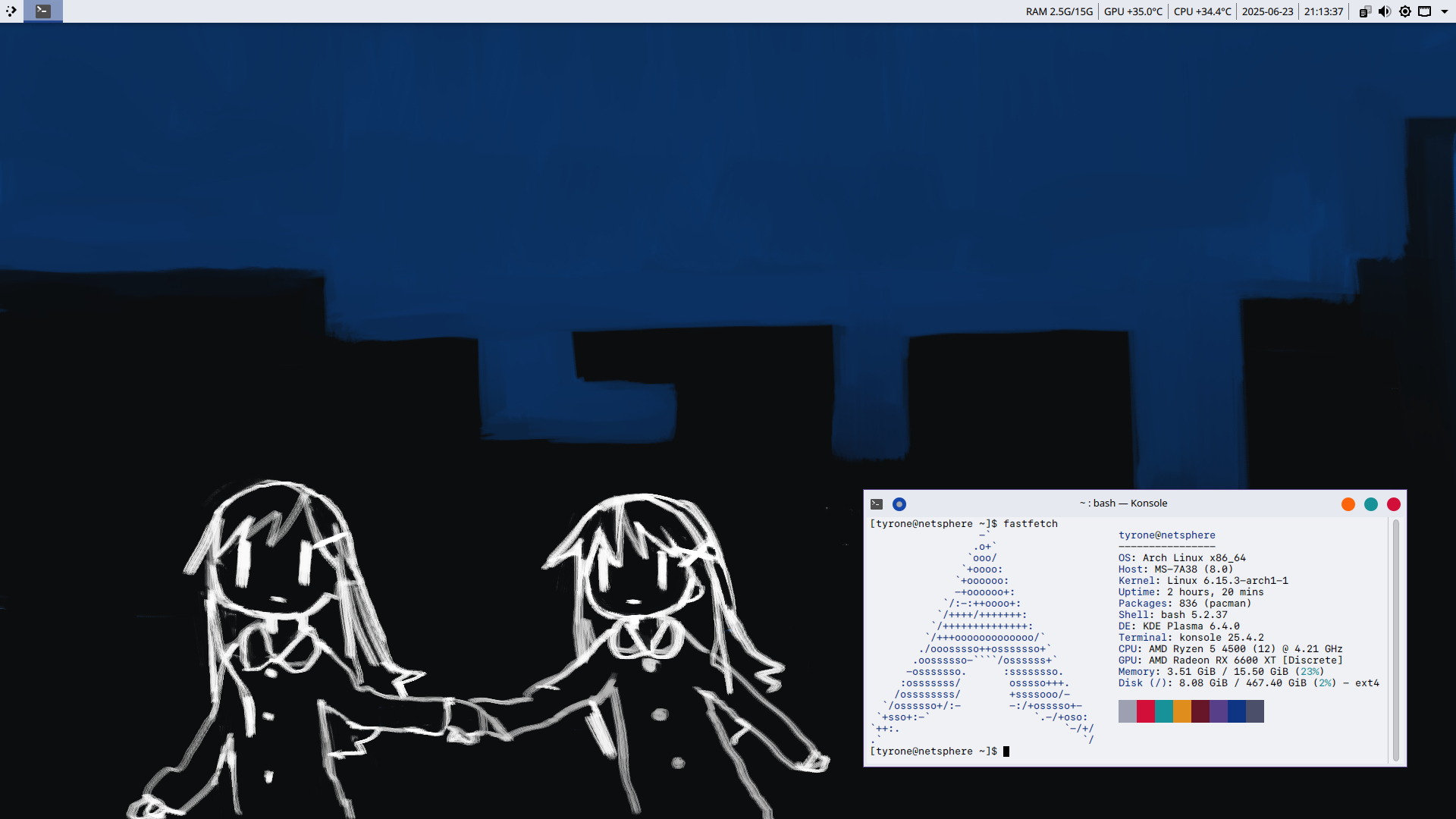Open the brightness and color tray icon
The height and width of the screenshot is (819, 1456).
coord(1404,11)
